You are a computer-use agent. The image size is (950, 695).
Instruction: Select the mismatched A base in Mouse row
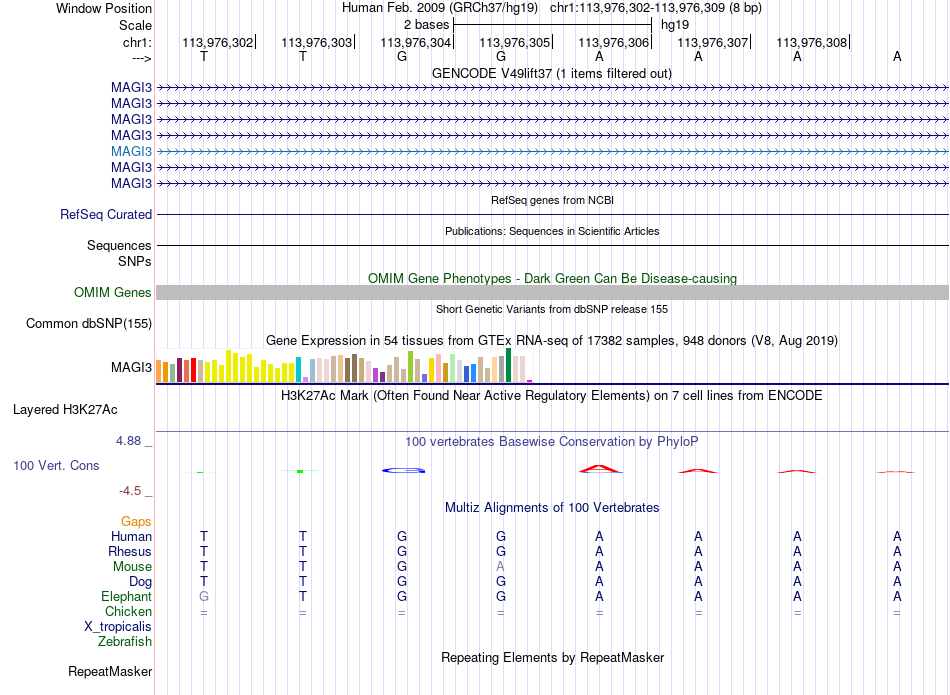[x=500, y=567]
